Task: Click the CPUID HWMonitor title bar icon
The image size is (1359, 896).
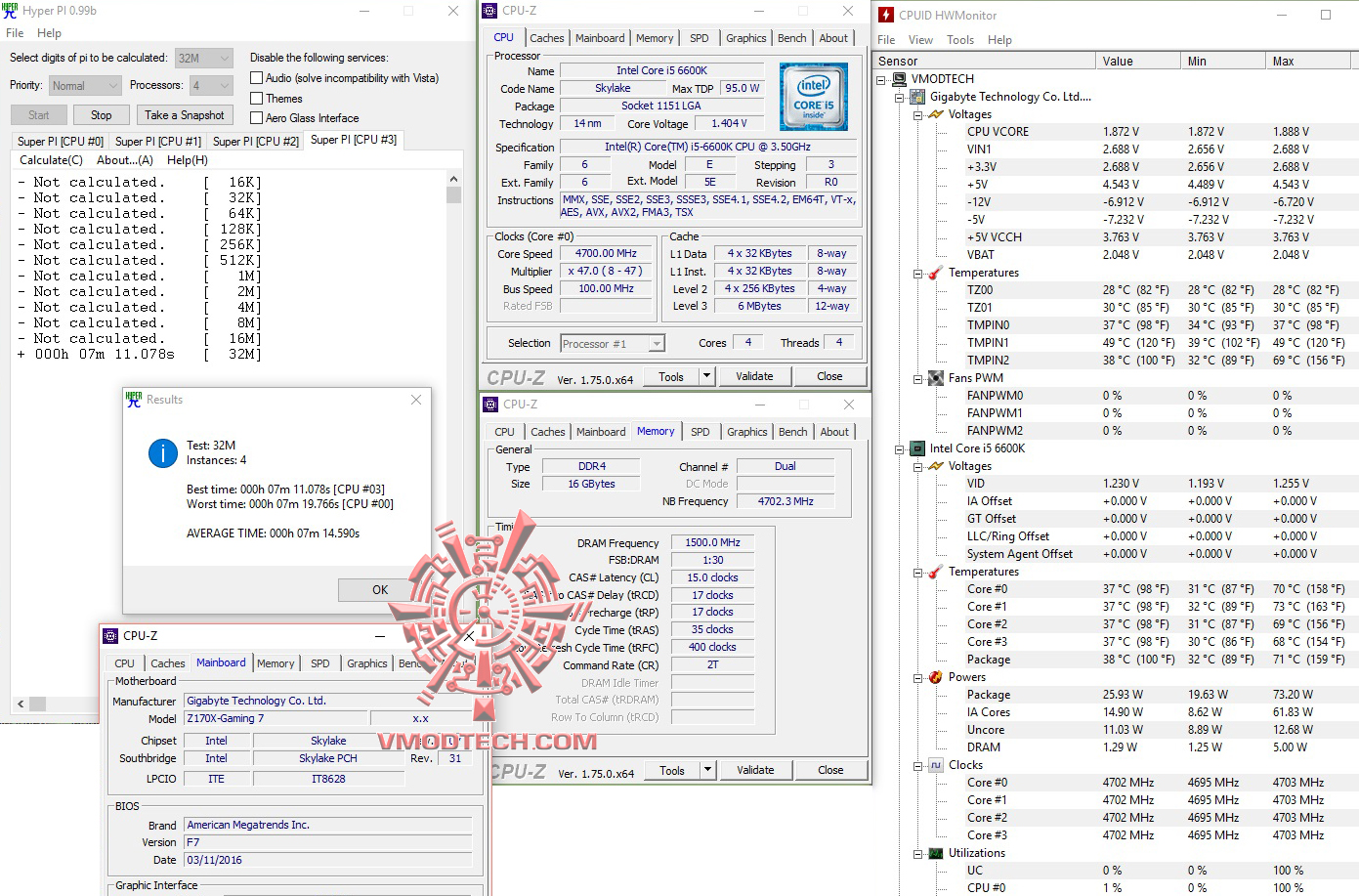Action: (886, 15)
